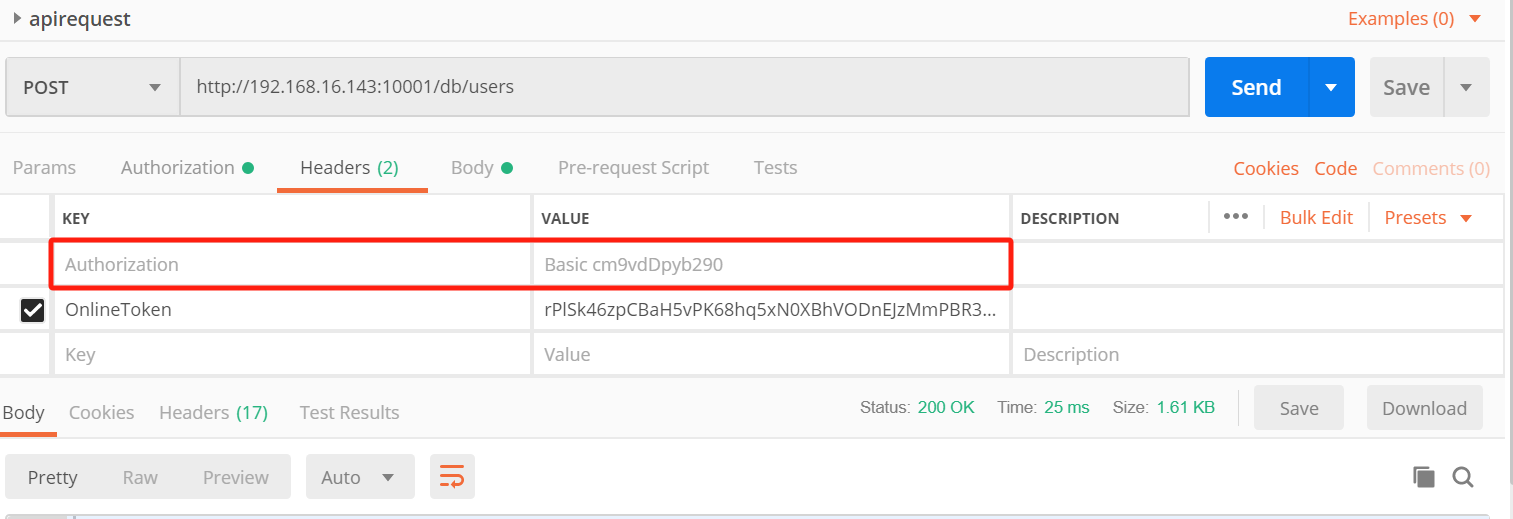Switch to the Authorization tab
Image resolution: width=1513 pixels, height=519 pixels.
point(186,167)
